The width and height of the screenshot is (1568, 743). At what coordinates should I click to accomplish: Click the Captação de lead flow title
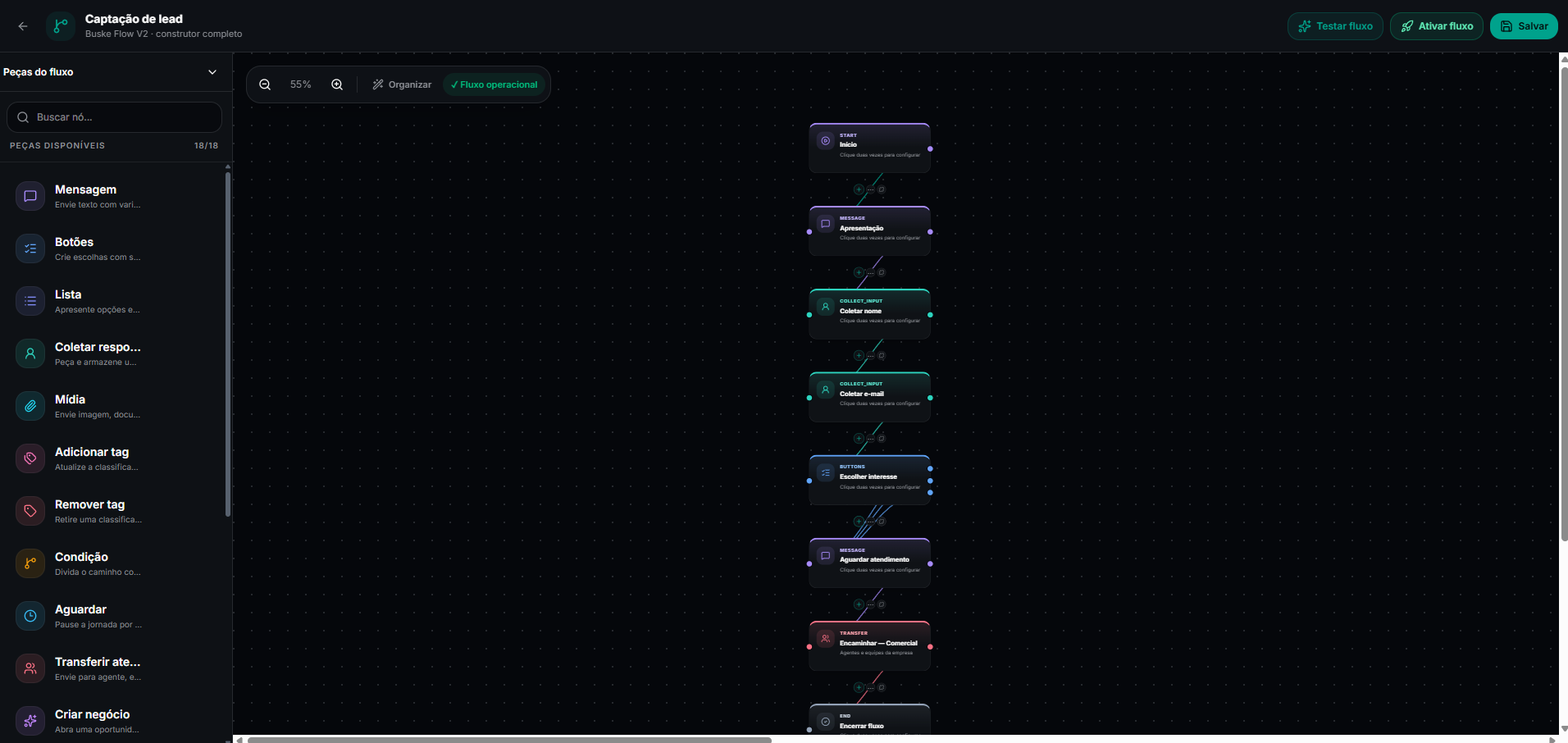[134, 19]
